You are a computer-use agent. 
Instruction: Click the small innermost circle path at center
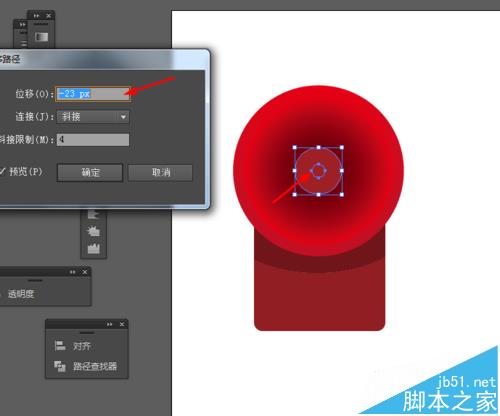pos(318,171)
